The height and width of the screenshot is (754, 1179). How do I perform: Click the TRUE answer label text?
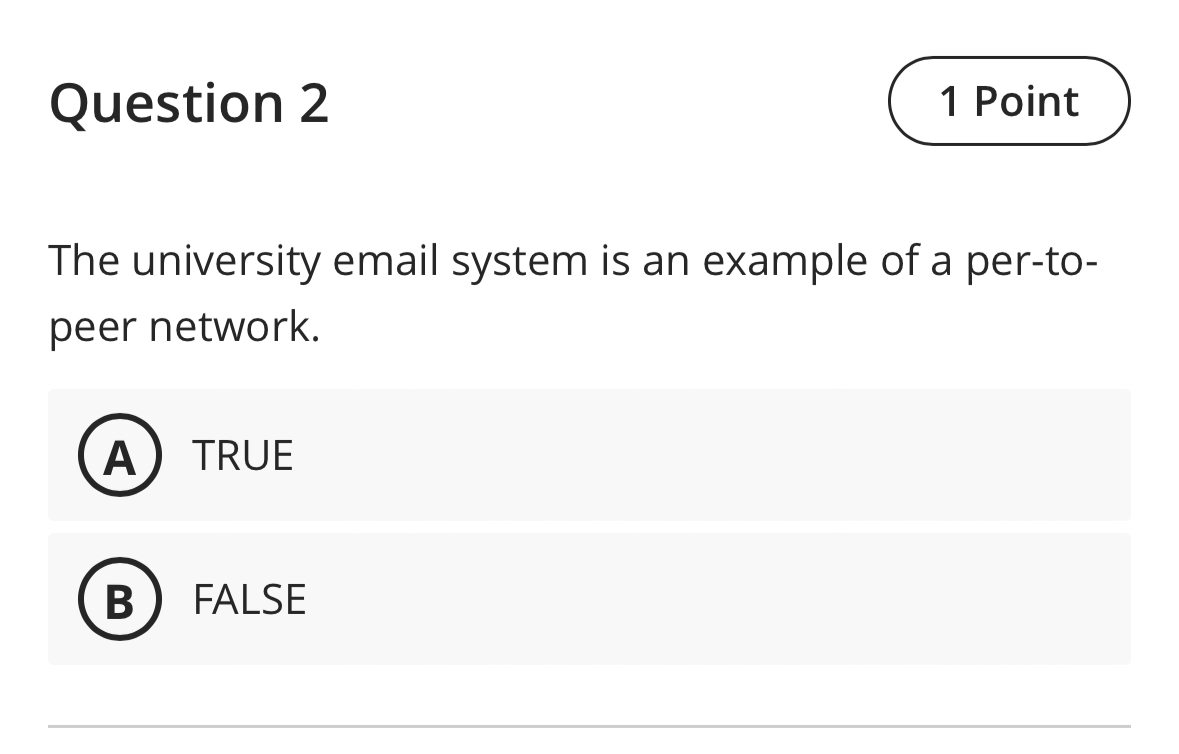coord(242,455)
